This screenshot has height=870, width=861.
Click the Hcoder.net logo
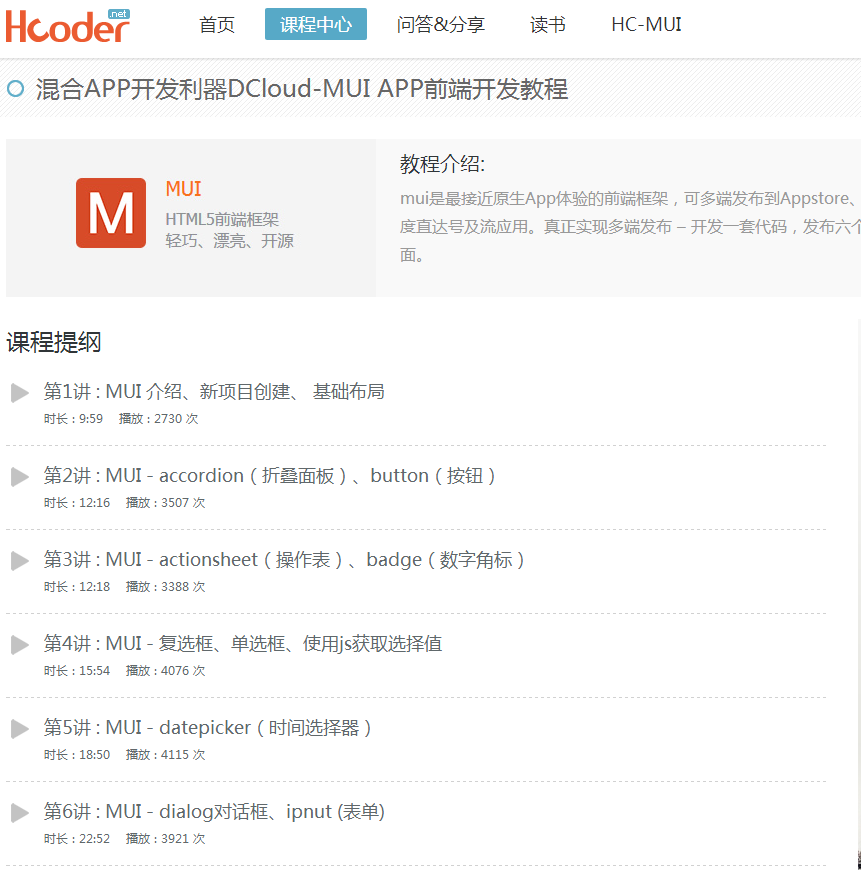coord(68,26)
